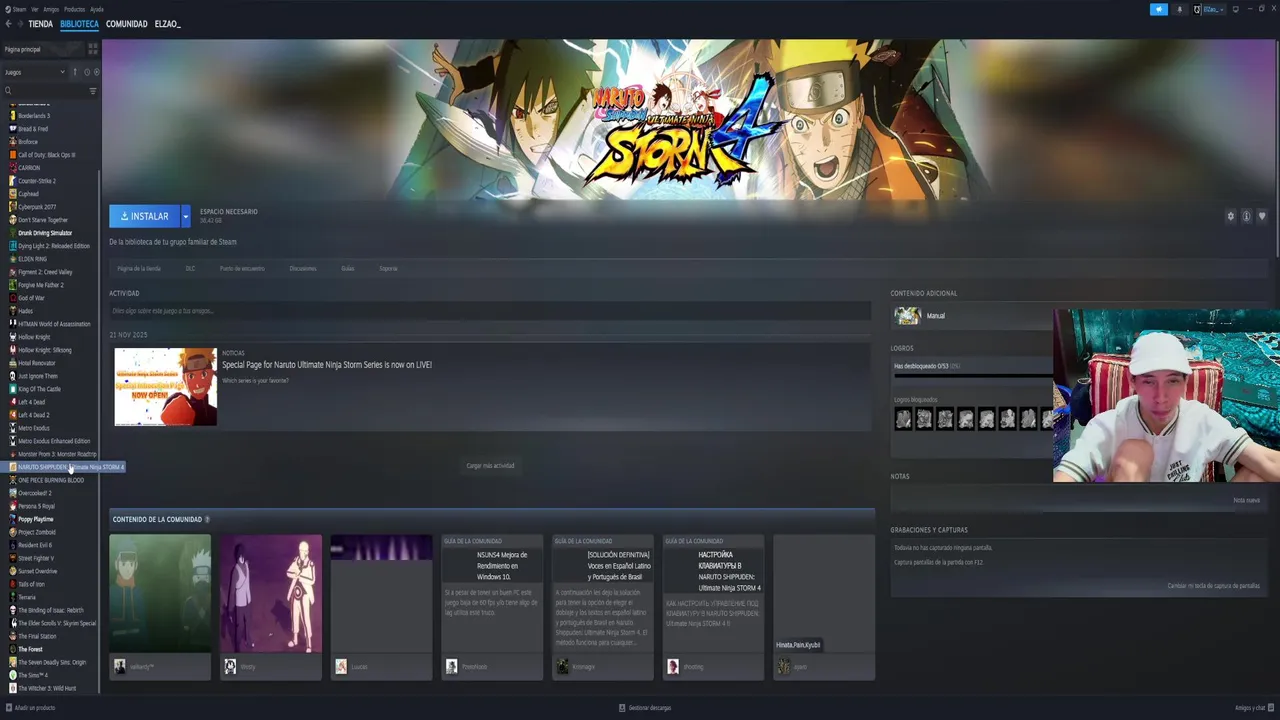Open advanced filter options icon
Screen dimensions: 1280x720
pyautogui.click(x=93, y=91)
